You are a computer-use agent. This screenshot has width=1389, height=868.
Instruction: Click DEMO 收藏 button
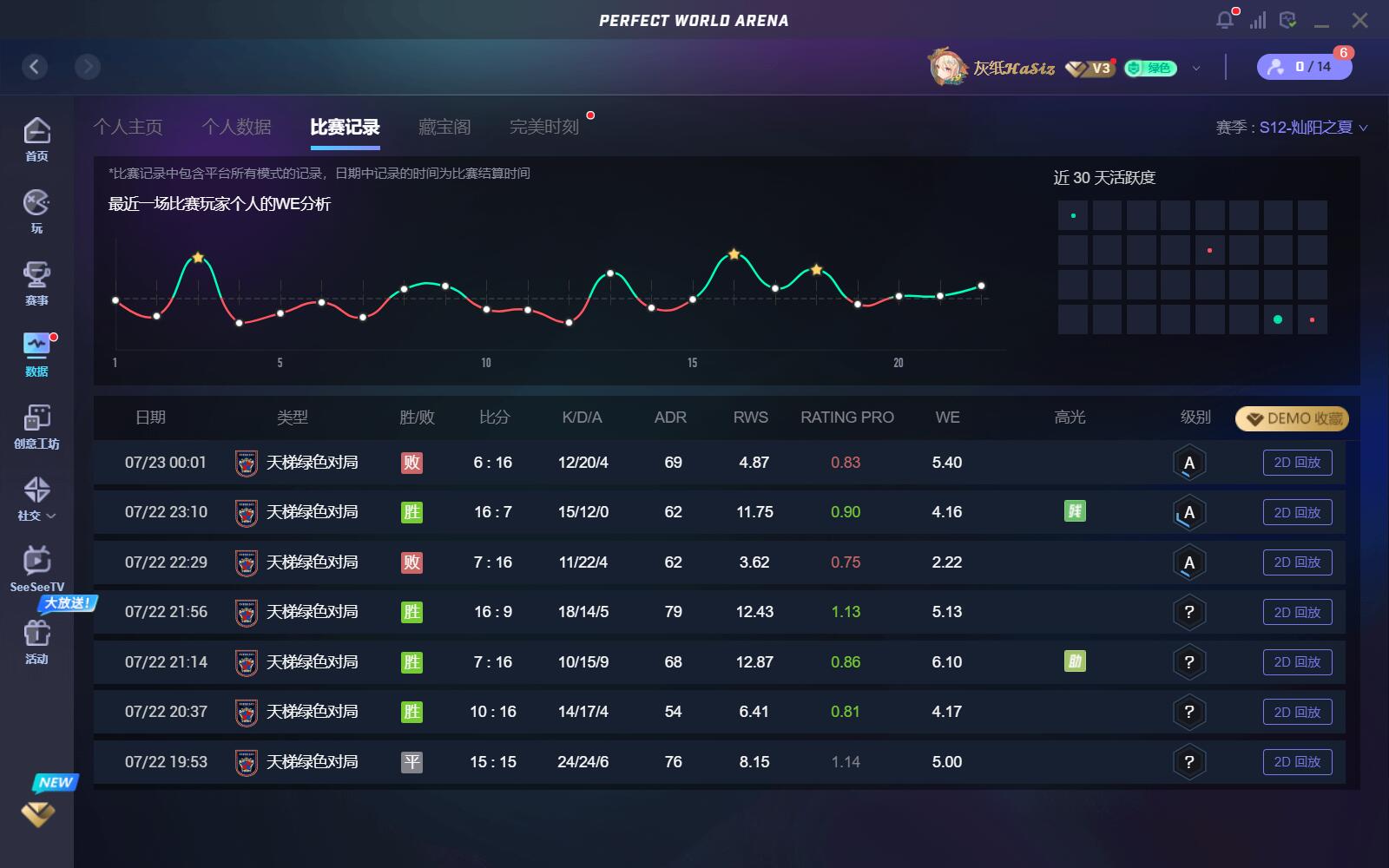[x=1292, y=418]
